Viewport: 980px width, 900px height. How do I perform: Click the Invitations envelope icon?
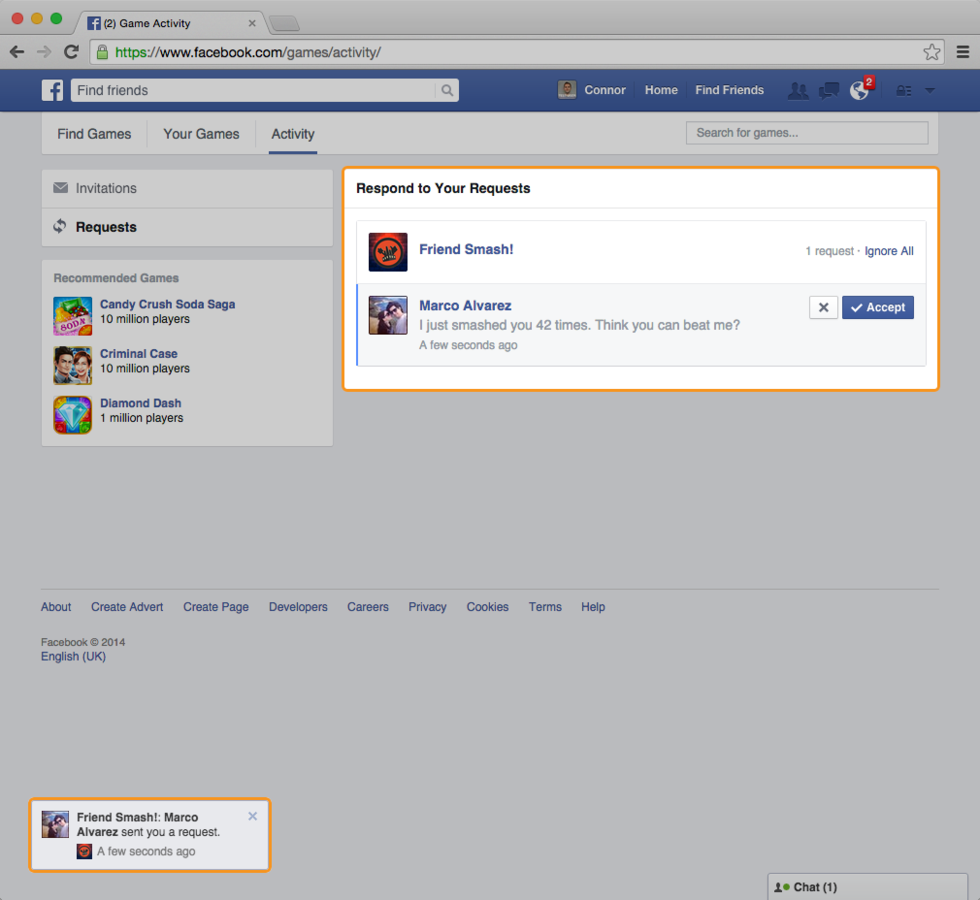pos(61,188)
